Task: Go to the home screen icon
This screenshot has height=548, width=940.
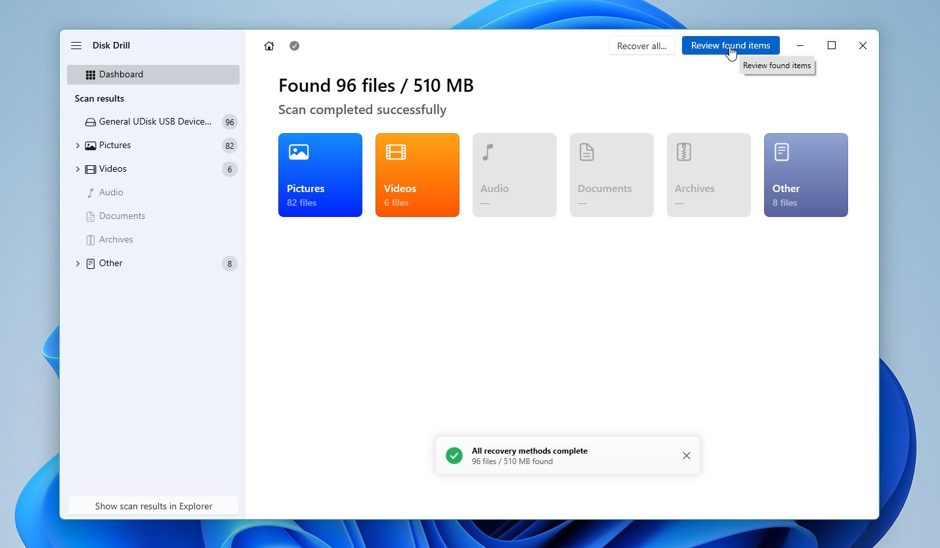Action: point(269,46)
